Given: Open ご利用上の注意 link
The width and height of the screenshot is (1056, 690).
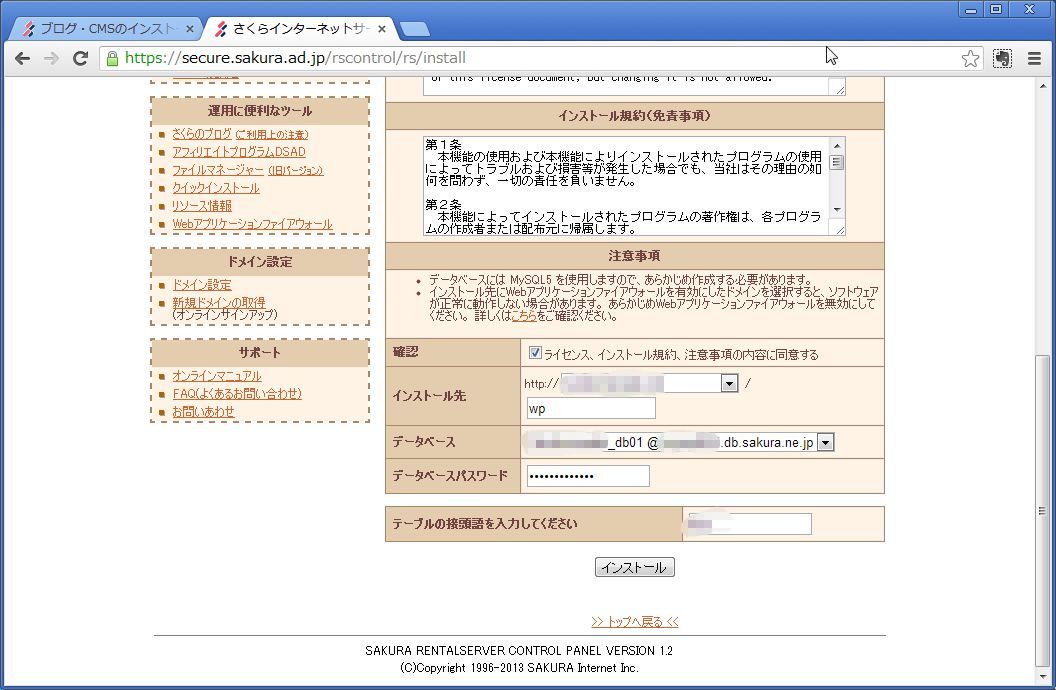Looking at the screenshot, I should pyautogui.click(x=271, y=135).
